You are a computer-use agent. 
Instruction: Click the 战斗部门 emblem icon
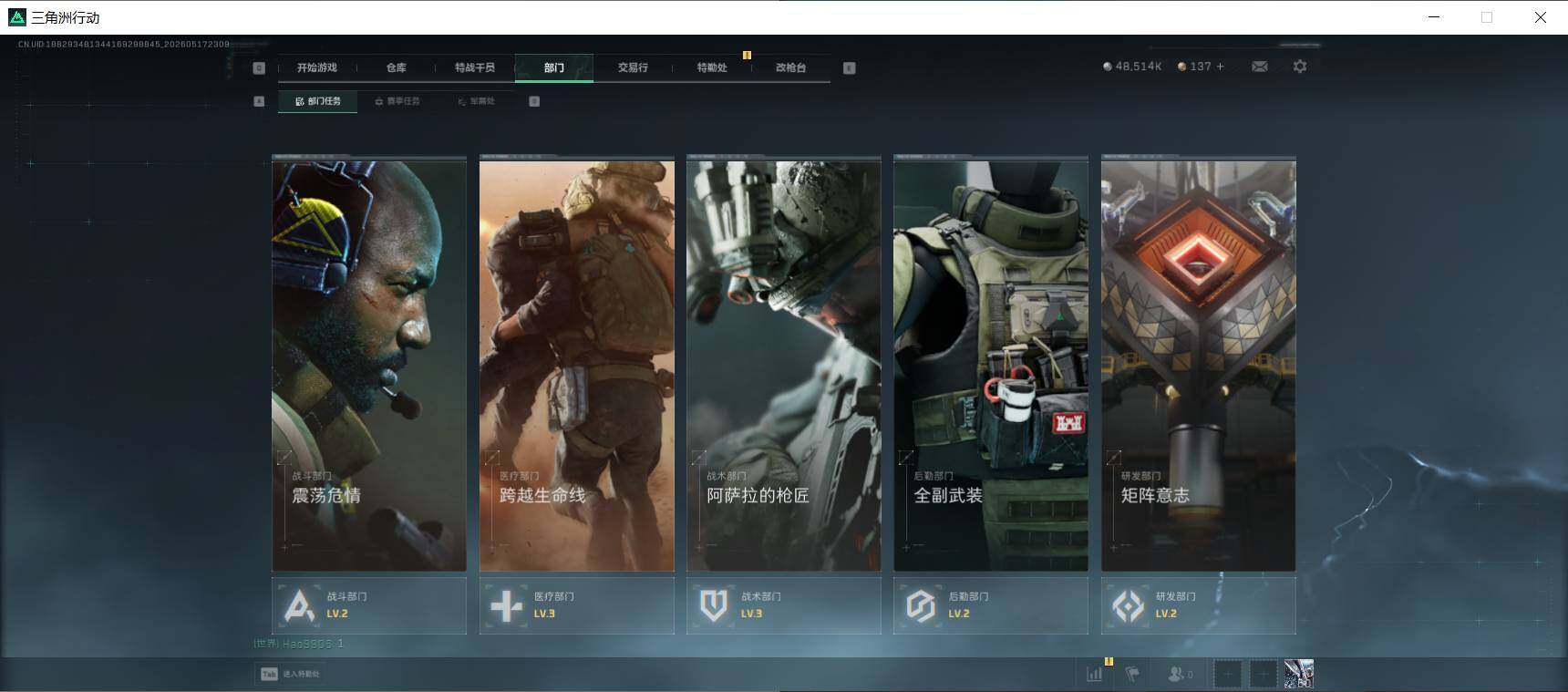pyautogui.click(x=299, y=605)
